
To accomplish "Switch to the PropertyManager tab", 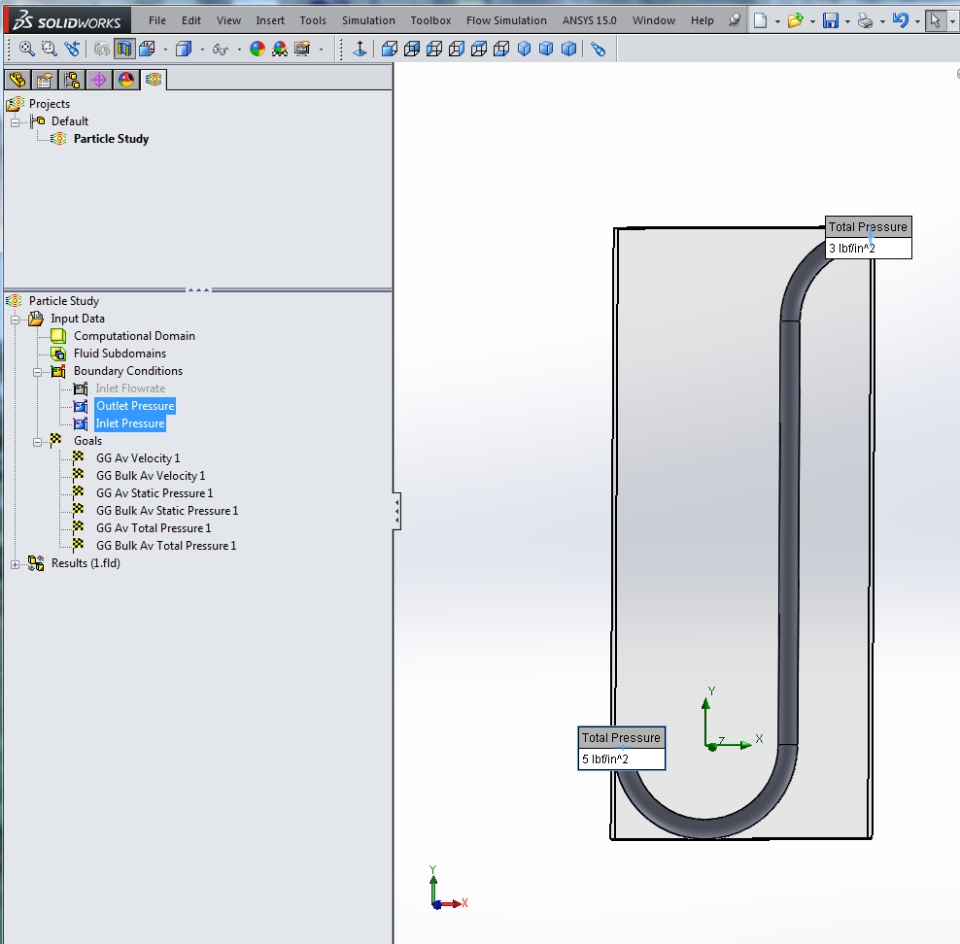I will click(x=44, y=80).
